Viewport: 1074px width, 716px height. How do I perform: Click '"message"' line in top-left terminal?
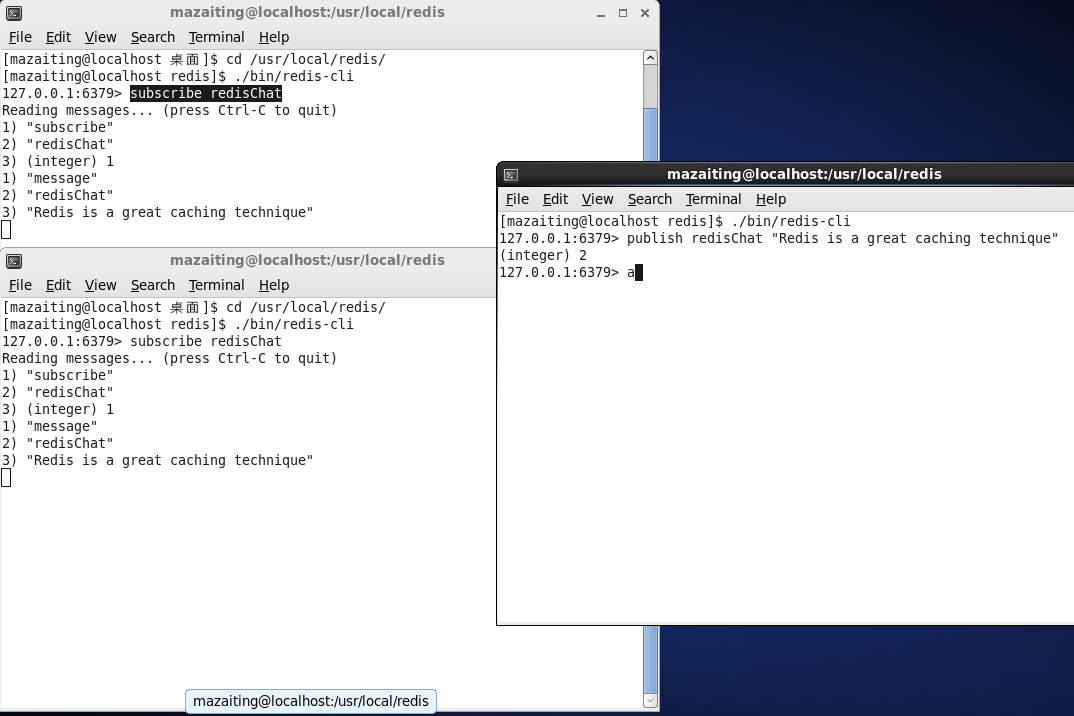pos(50,179)
